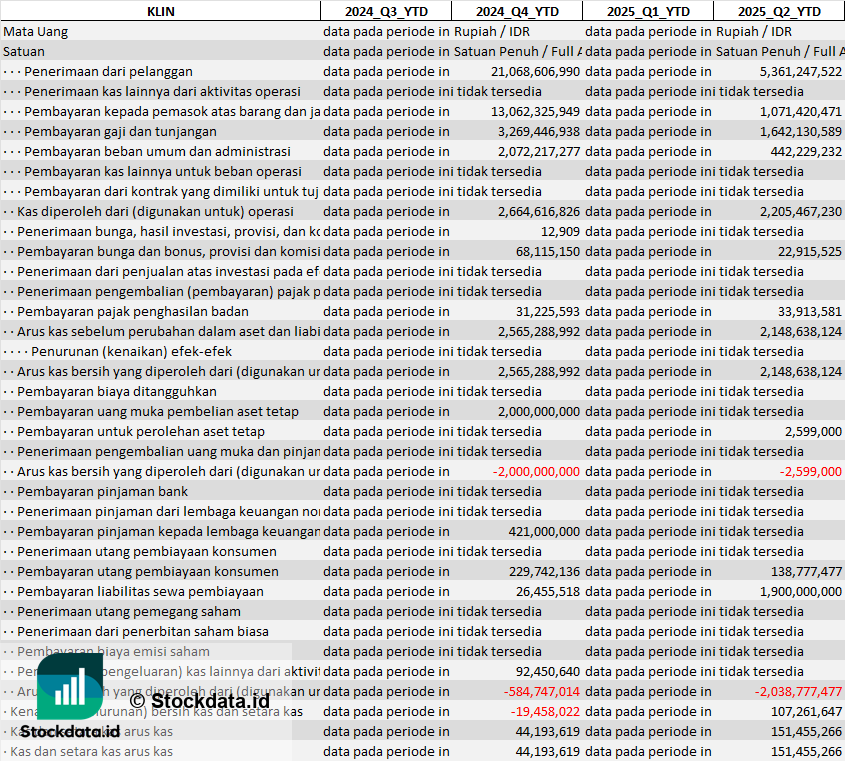Select value 138,777,477
845x761 pixels.
(806, 571)
